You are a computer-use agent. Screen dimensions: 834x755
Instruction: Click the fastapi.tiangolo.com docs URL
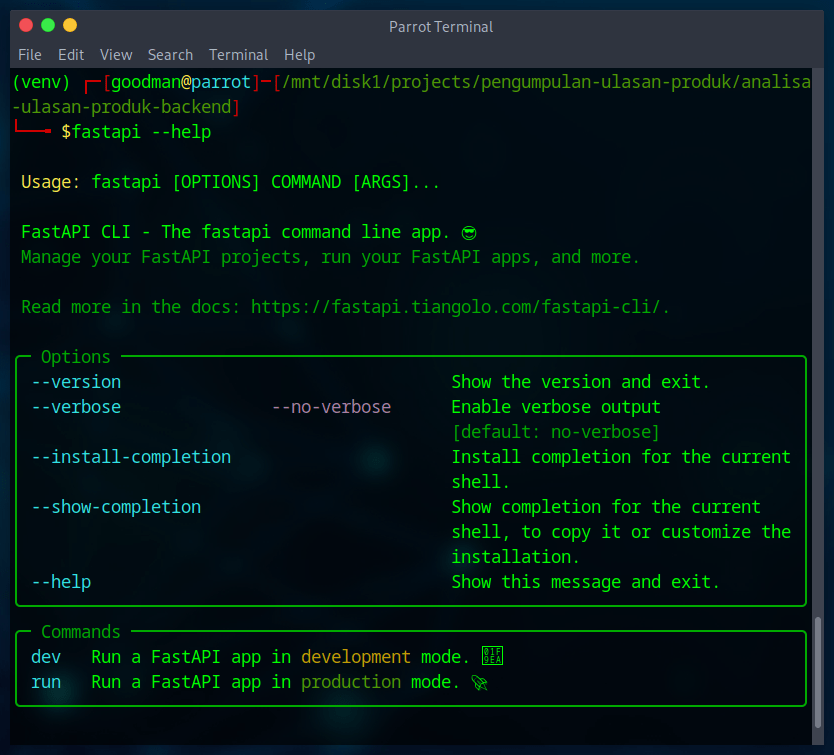(460, 307)
